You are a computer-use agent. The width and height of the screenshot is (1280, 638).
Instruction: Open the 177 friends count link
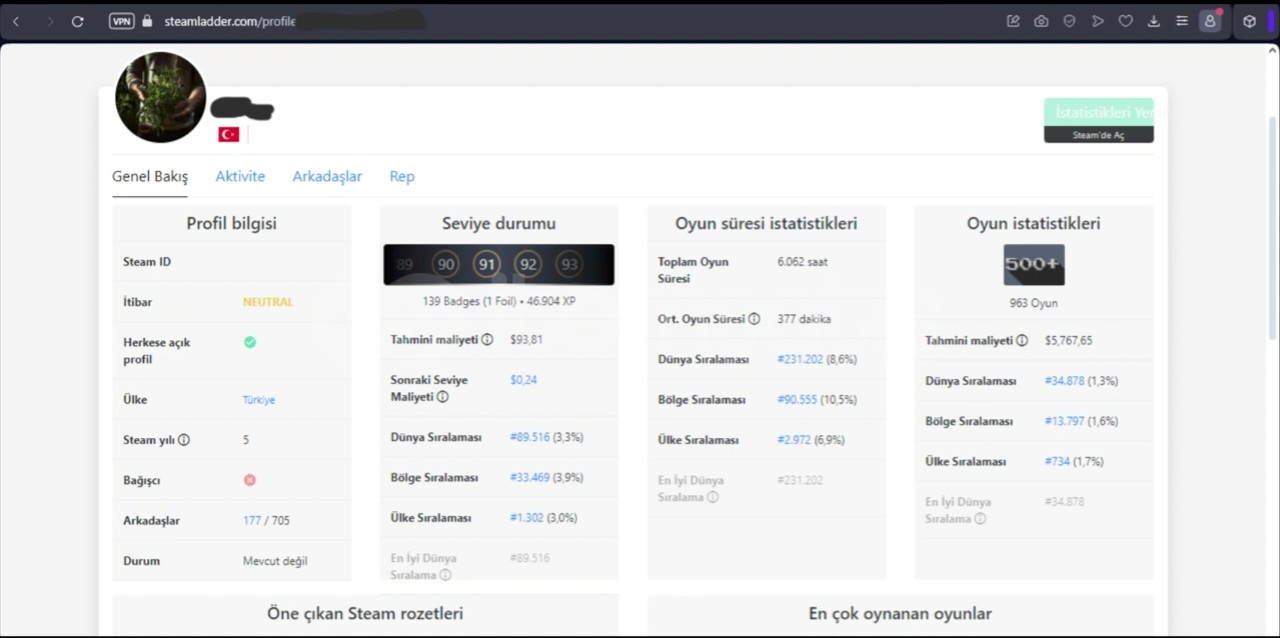(252, 521)
